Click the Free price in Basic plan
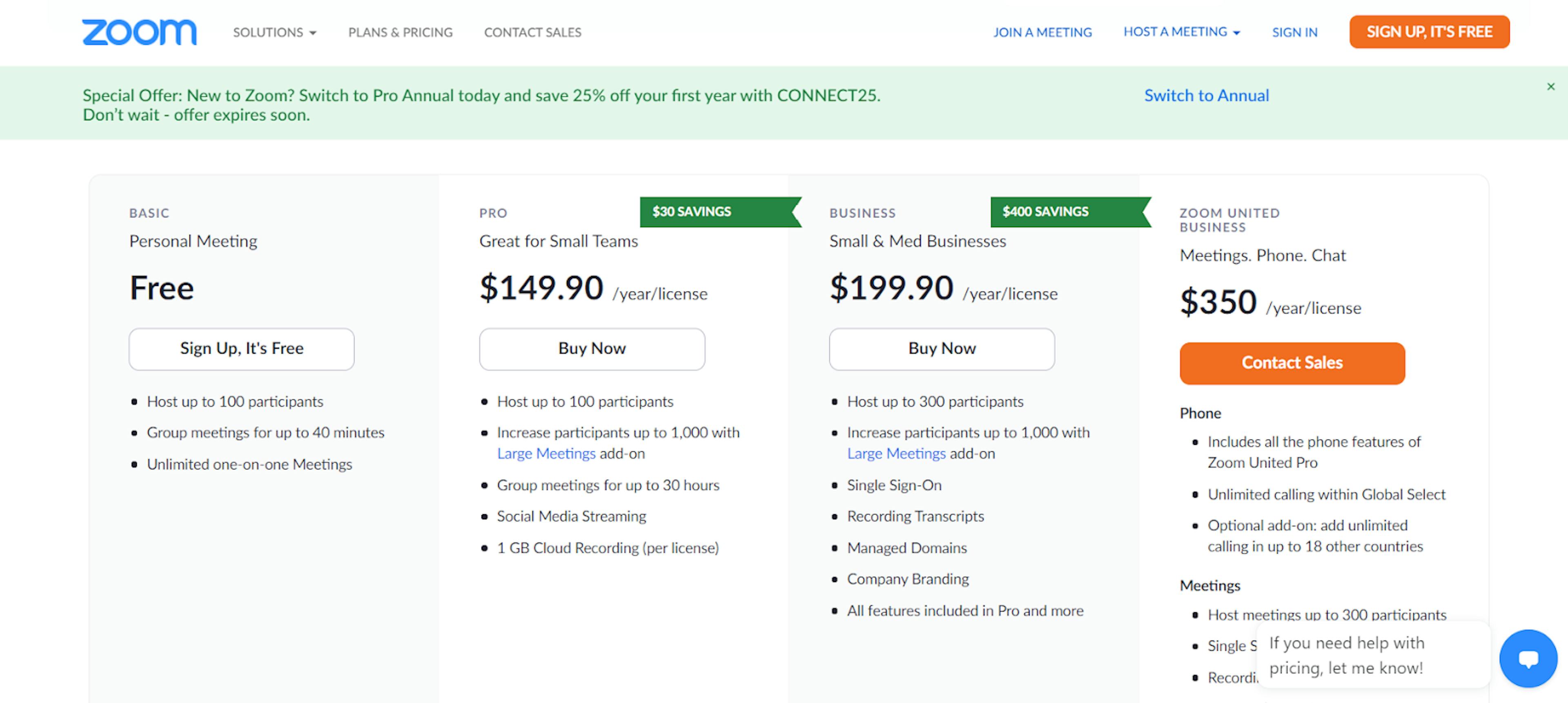Image resolution: width=1568 pixels, height=703 pixels. tap(161, 288)
